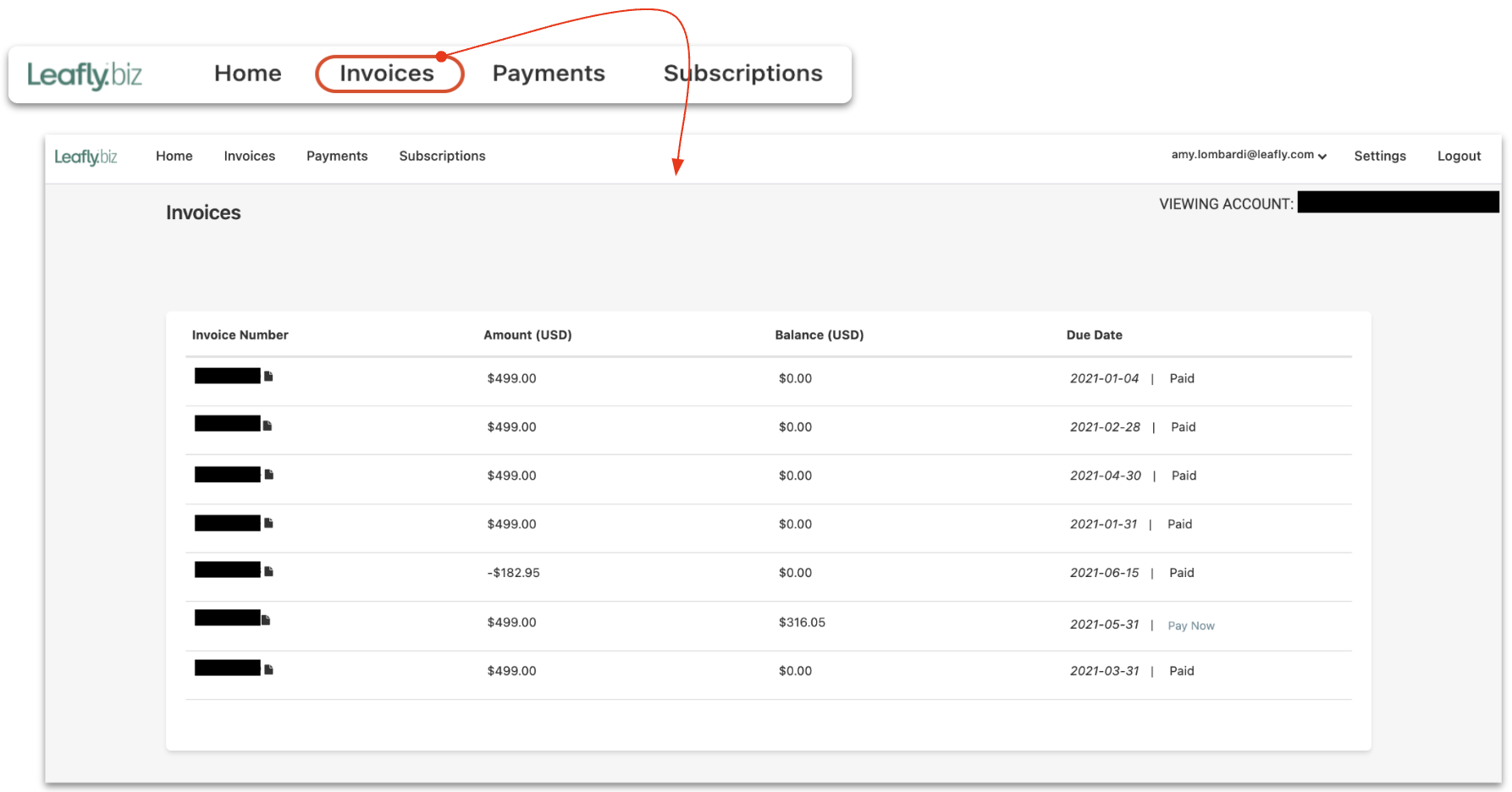This screenshot has width=1512, height=792.
Task: Open document icon for invoice due 2021-04-30
Action: [x=269, y=474]
